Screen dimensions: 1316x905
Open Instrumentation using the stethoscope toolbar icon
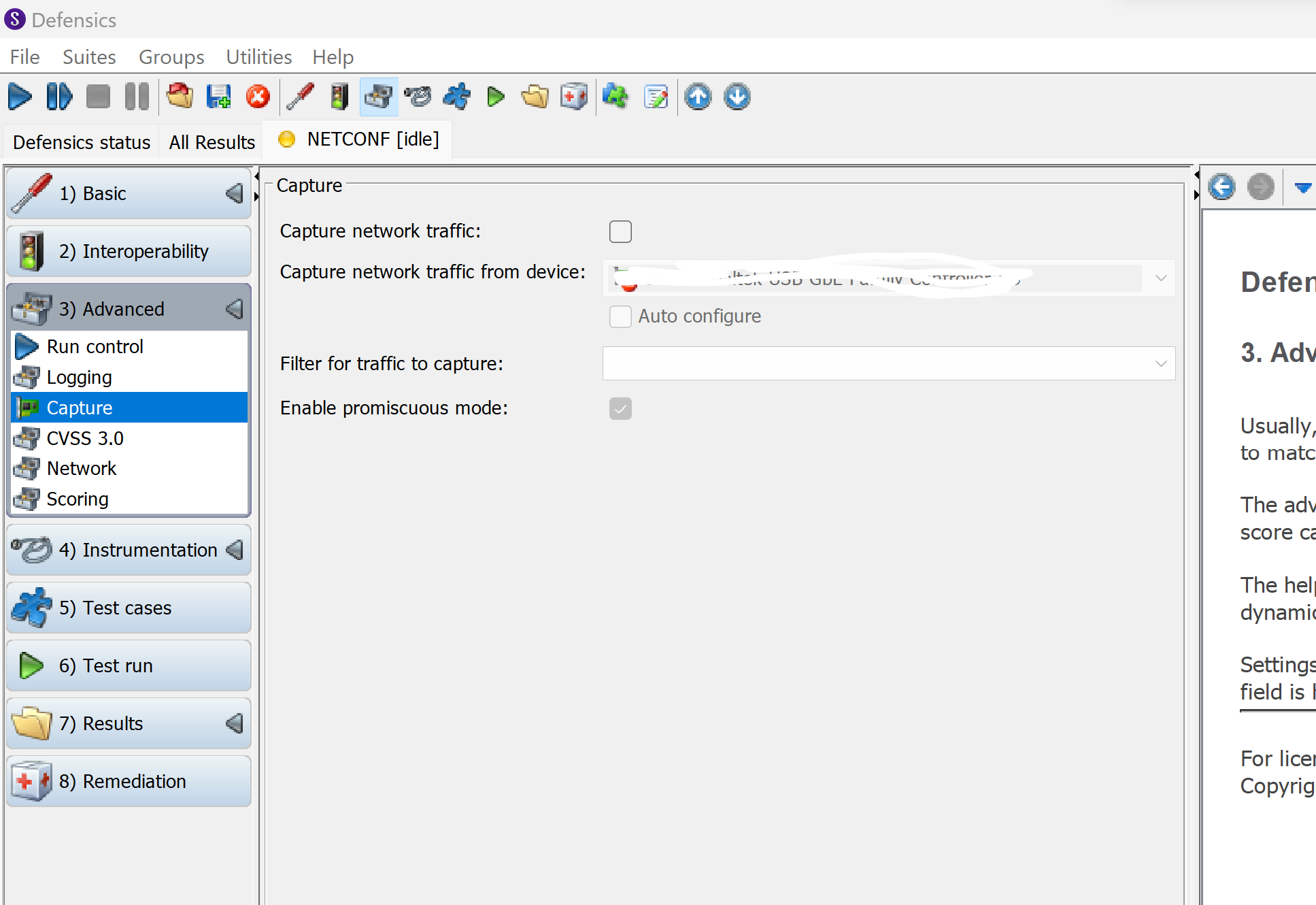(418, 97)
